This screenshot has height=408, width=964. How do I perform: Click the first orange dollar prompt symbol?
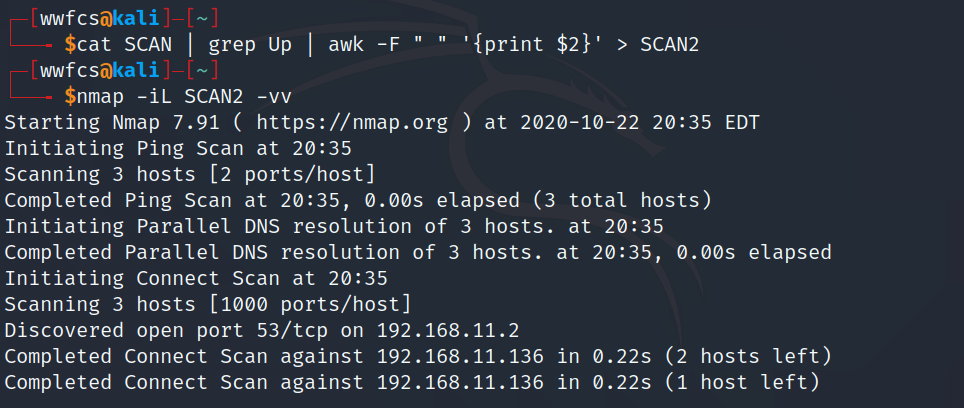point(71,44)
